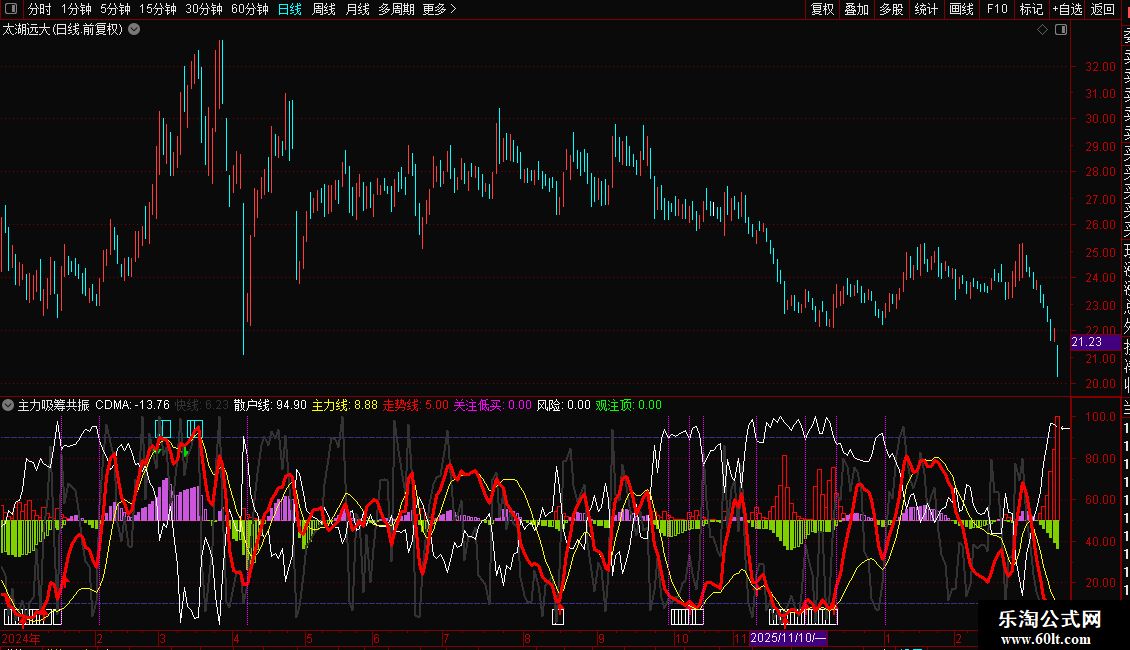Open the 多周期 multi-period view
1130x650 pixels.
(396, 9)
